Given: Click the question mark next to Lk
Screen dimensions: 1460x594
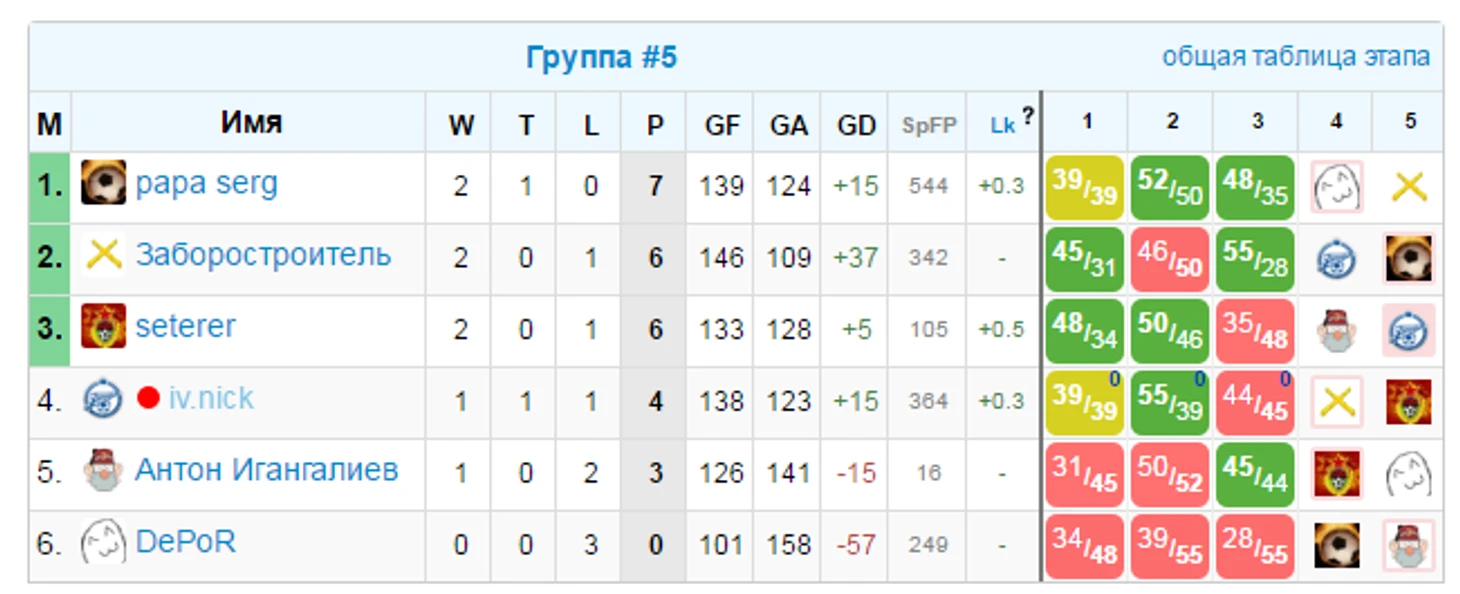Looking at the screenshot, I should point(1028,116).
